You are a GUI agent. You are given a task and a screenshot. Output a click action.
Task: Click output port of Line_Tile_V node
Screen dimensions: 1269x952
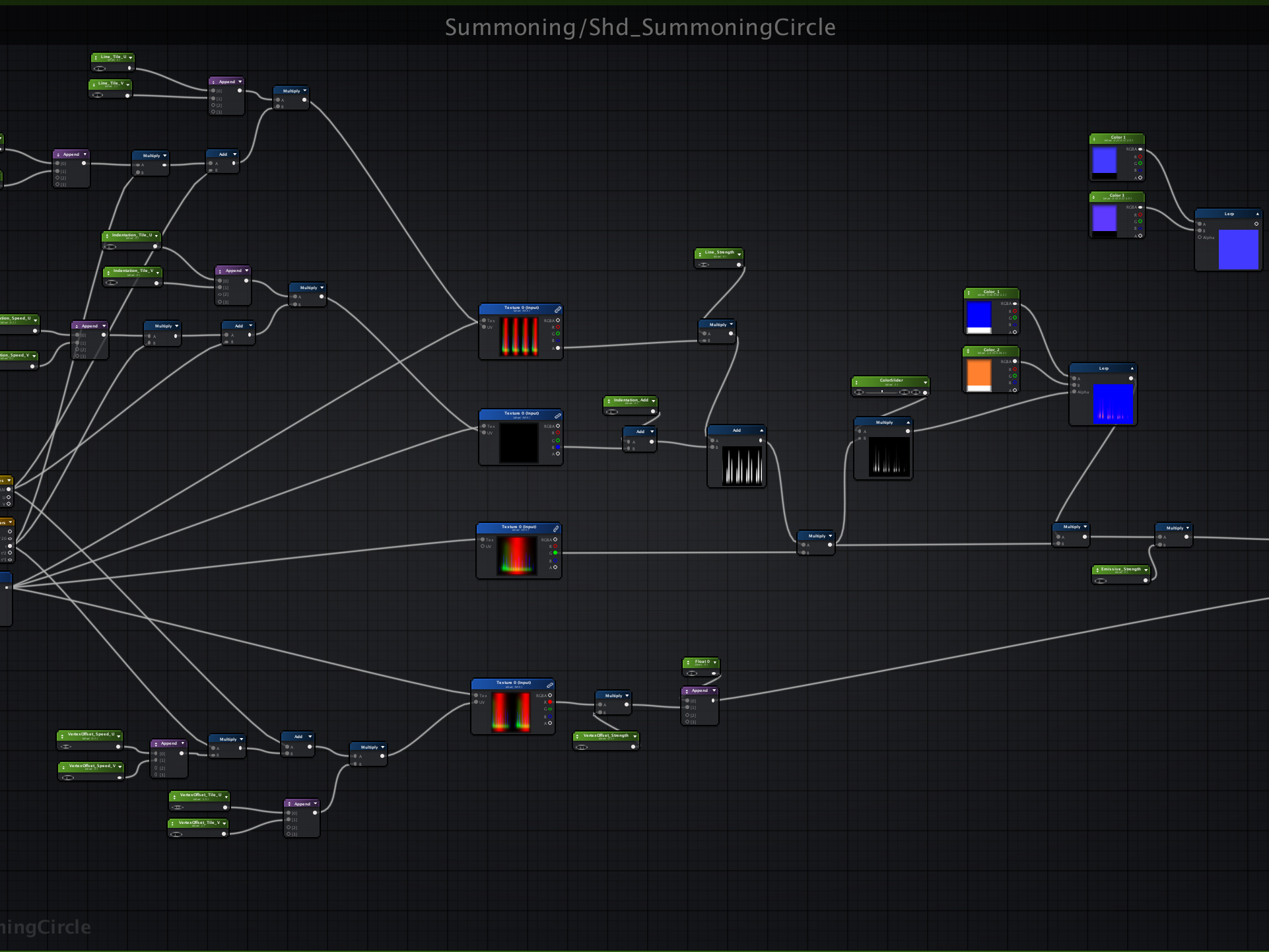pyautogui.click(x=127, y=95)
